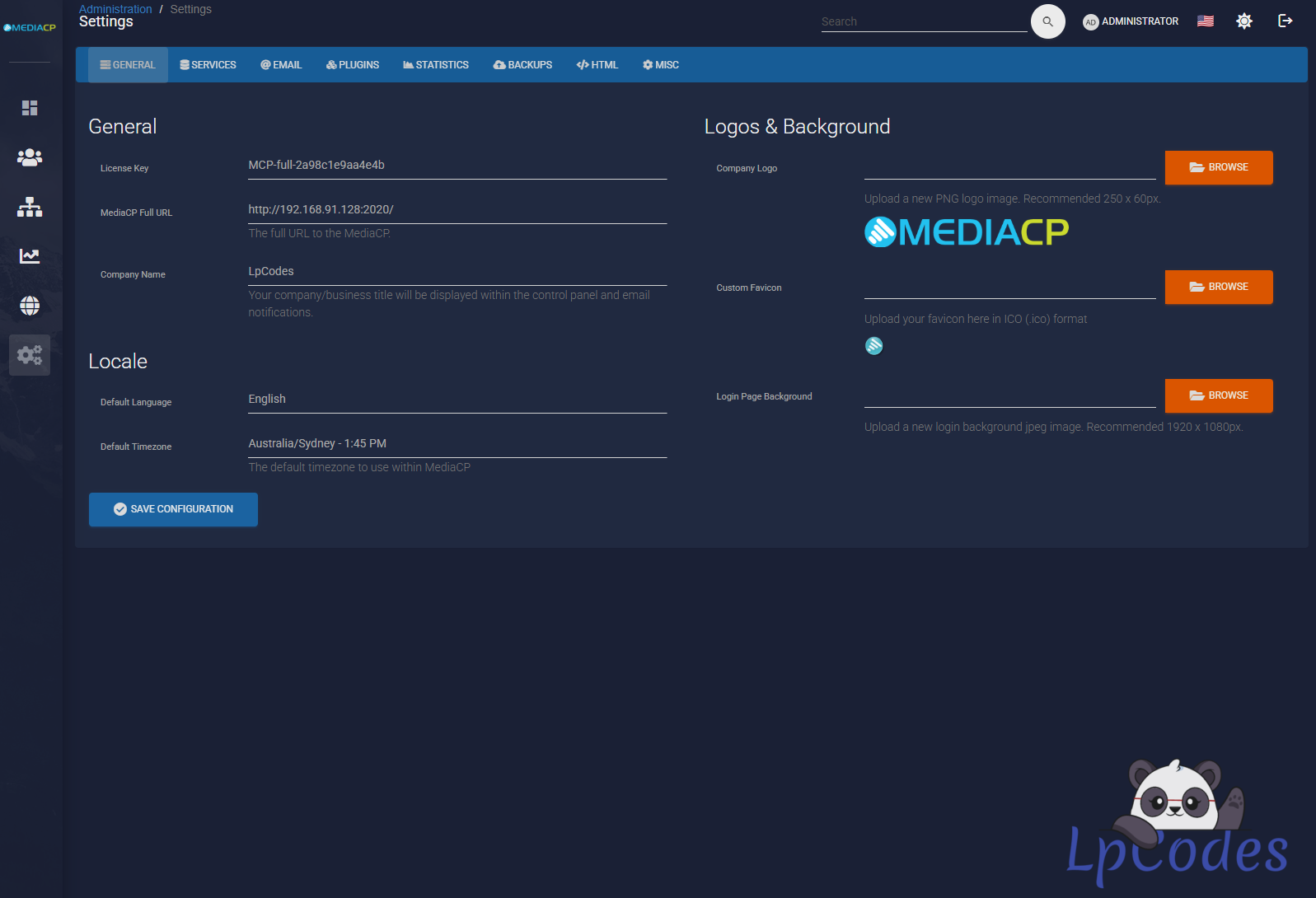Switch to the Backups tab

click(x=522, y=65)
